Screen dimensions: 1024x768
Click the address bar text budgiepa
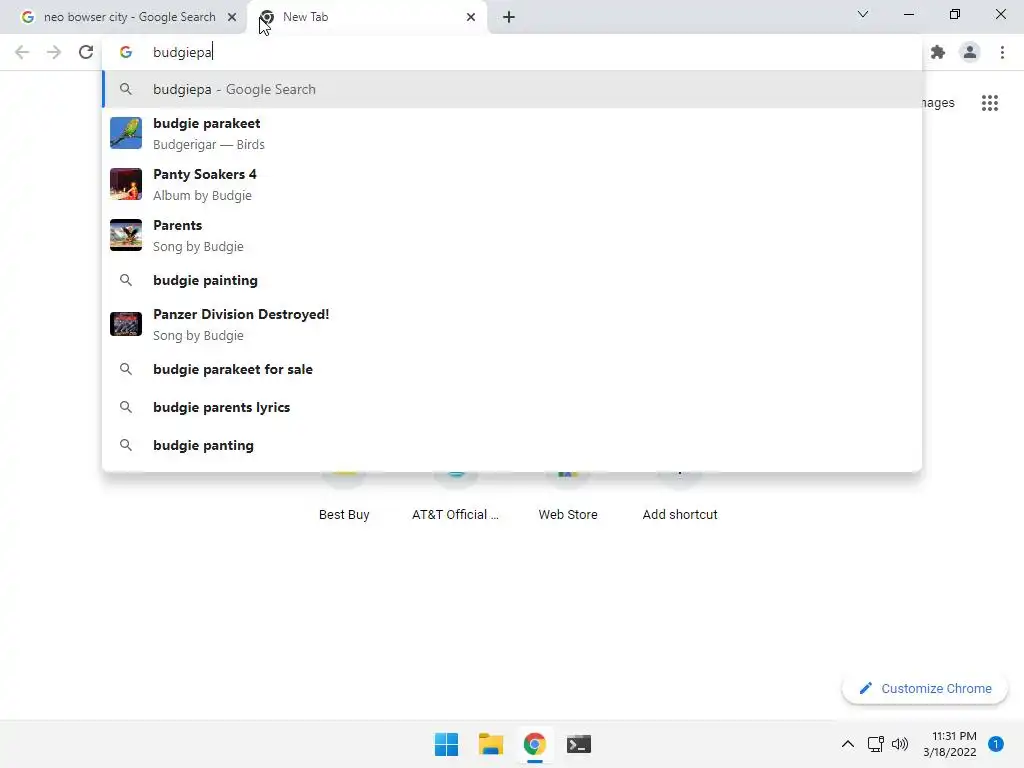click(182, 52)
